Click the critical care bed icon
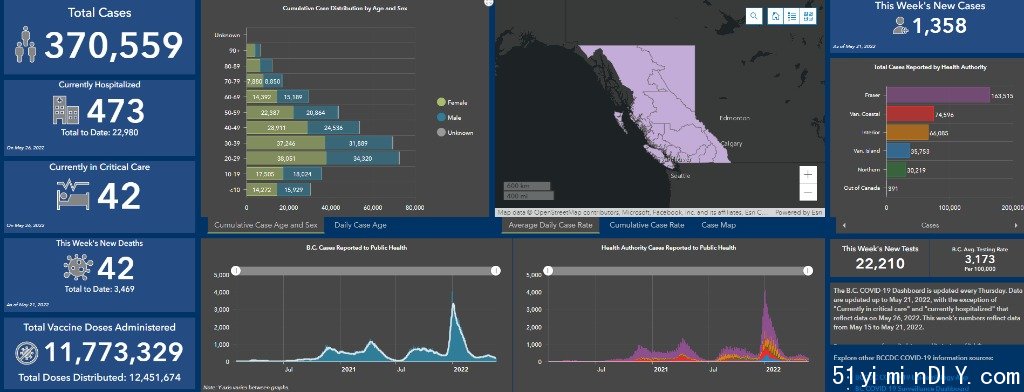 pyautogui.click(x=73, y=195)
